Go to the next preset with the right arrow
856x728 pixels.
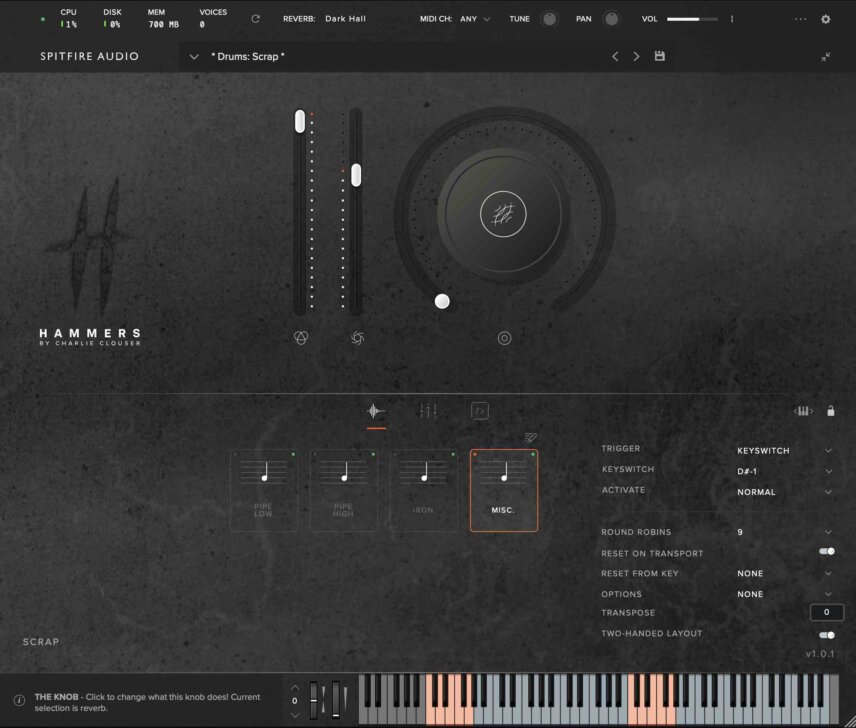(x=636, y=56)
